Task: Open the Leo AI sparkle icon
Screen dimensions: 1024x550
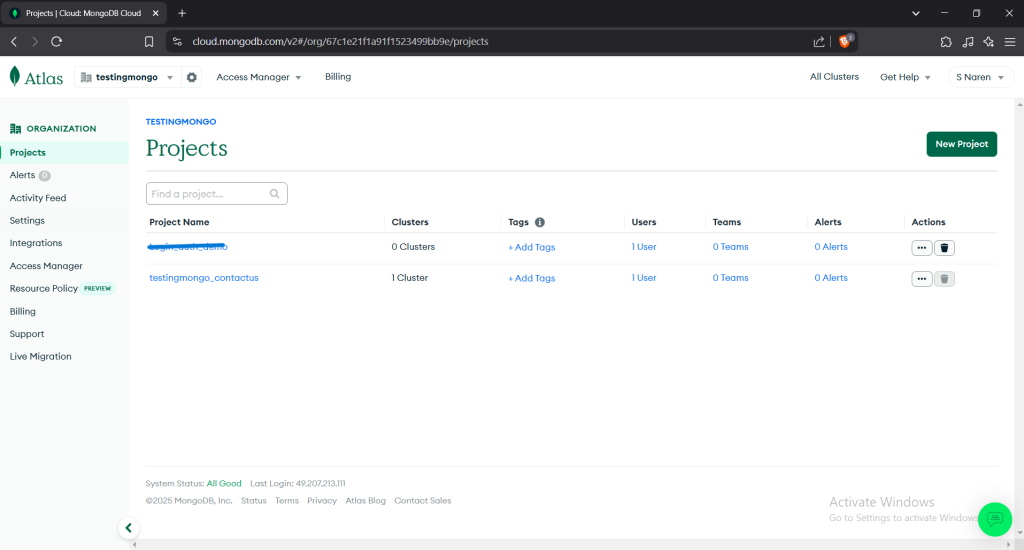Action: [x=989, y=42]
